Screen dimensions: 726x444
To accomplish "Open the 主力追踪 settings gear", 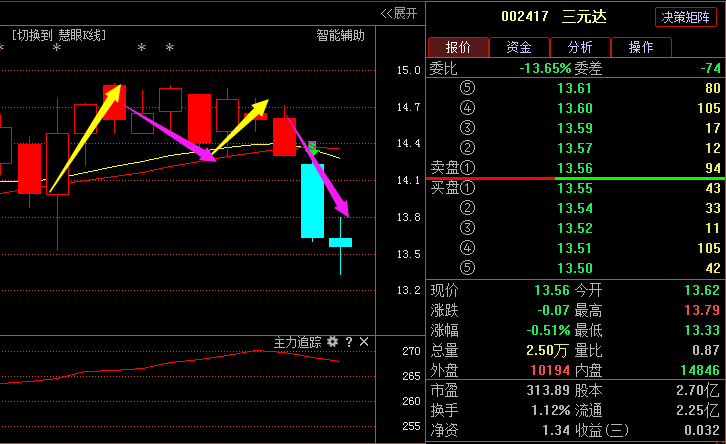I will (332, 342).
